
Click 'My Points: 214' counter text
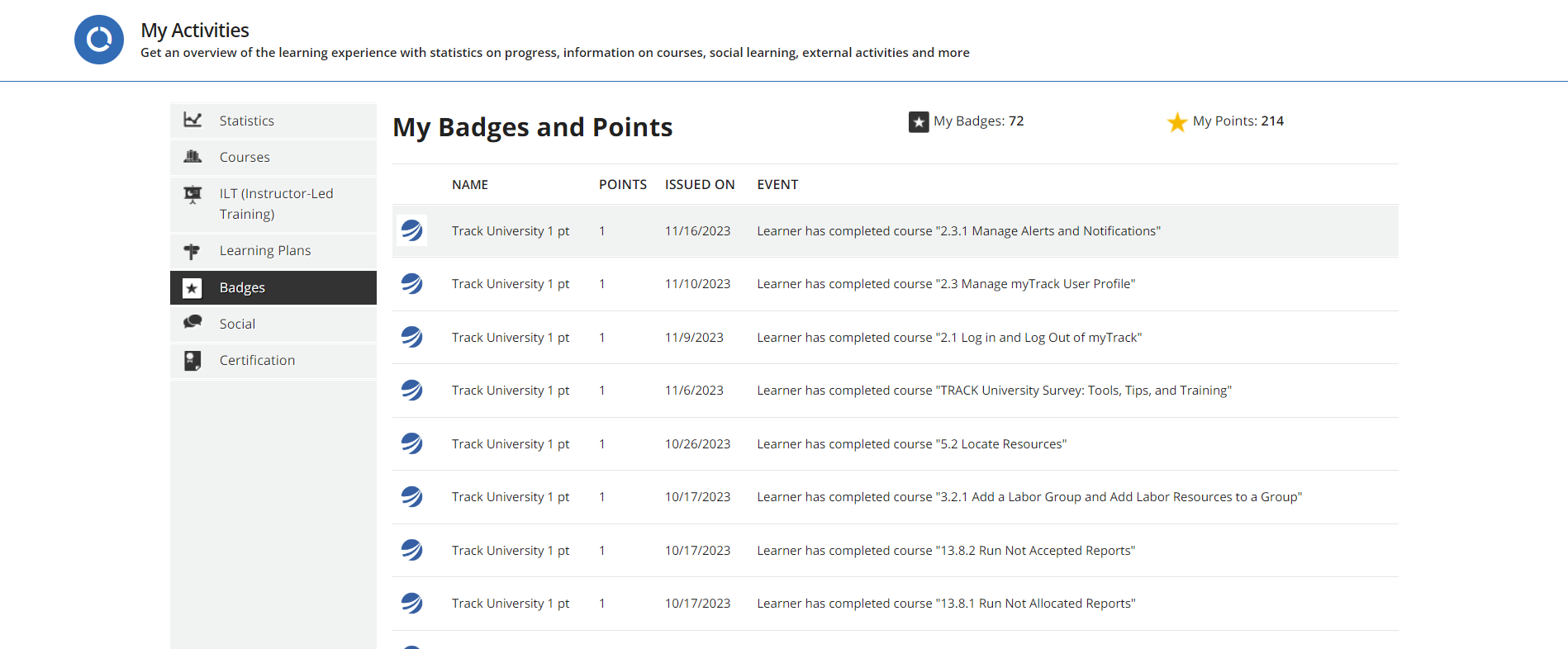[1238, 121]
